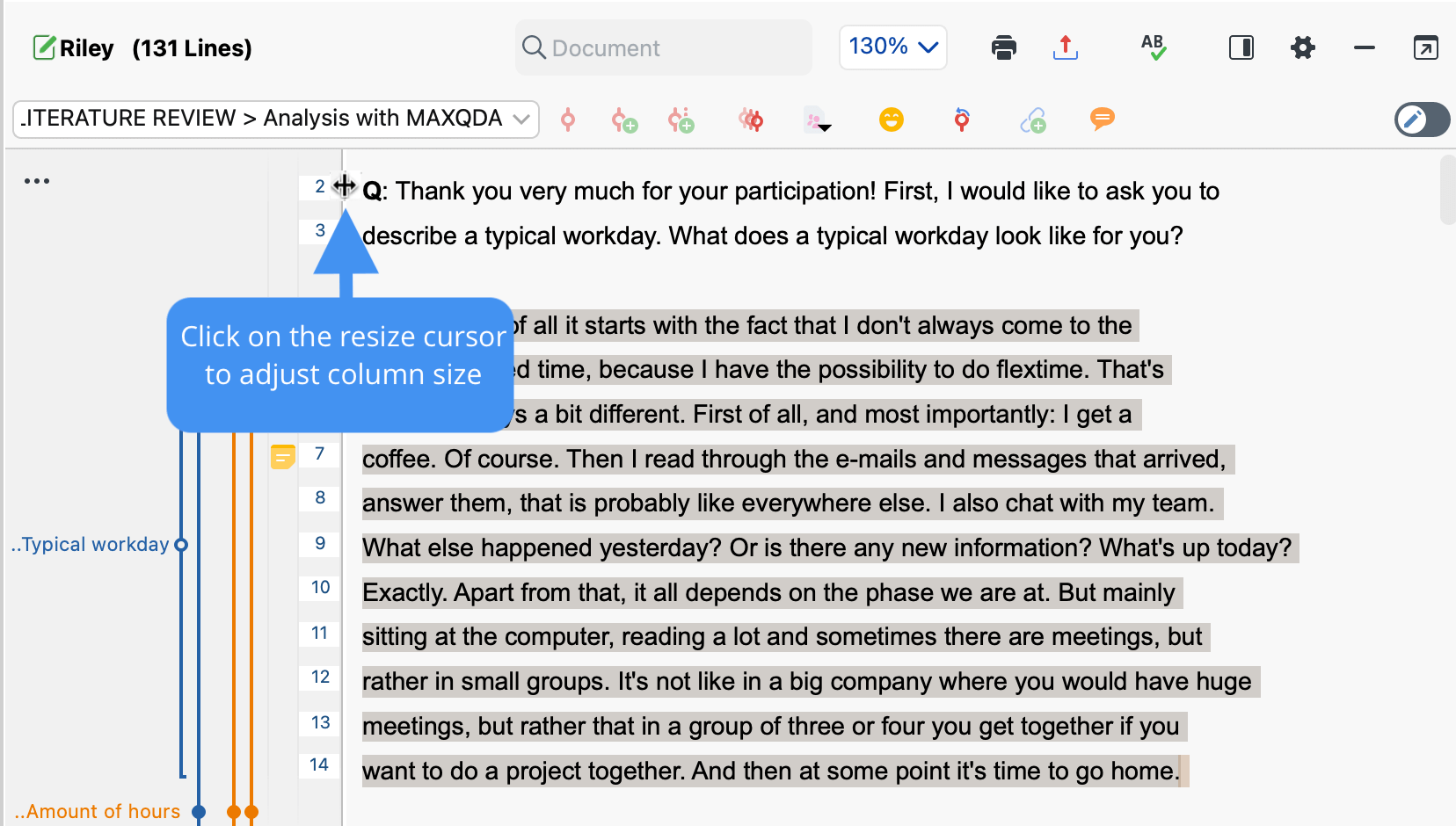Click the orange comment bubble icon
Image resolution: width=1456 pixels, height=826 pixels.
tap(1102, 119)
